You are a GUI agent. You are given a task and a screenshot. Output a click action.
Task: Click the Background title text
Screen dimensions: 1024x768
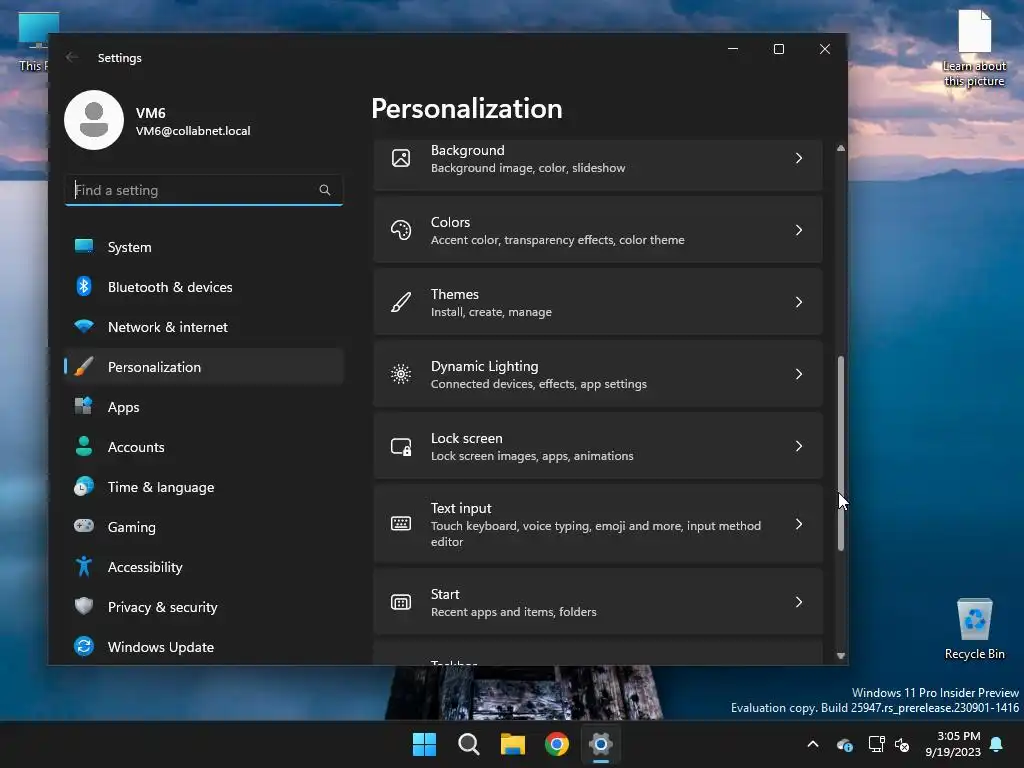(x=468, y=150)
